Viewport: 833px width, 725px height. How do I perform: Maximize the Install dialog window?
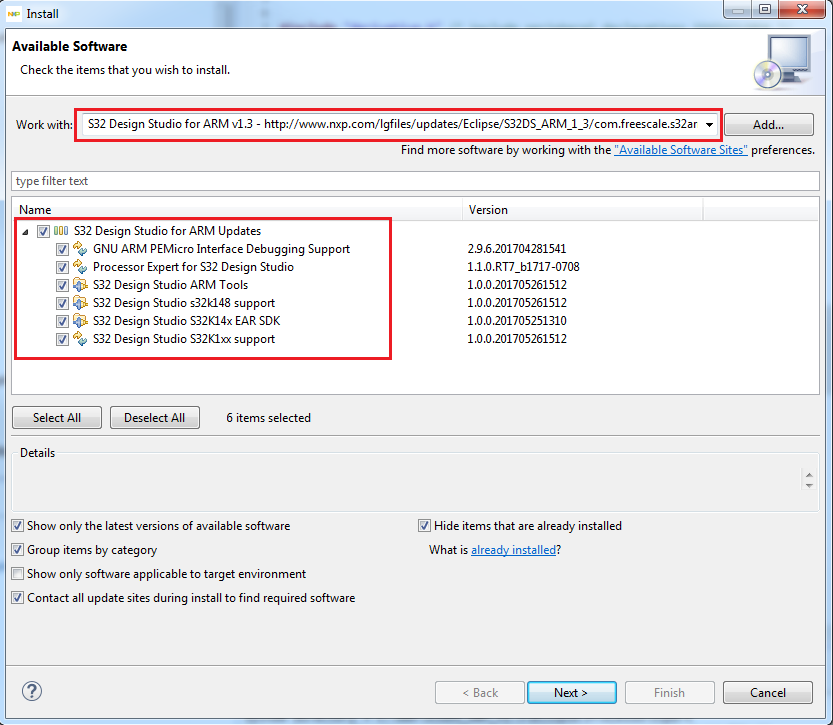tap(764, 9)
